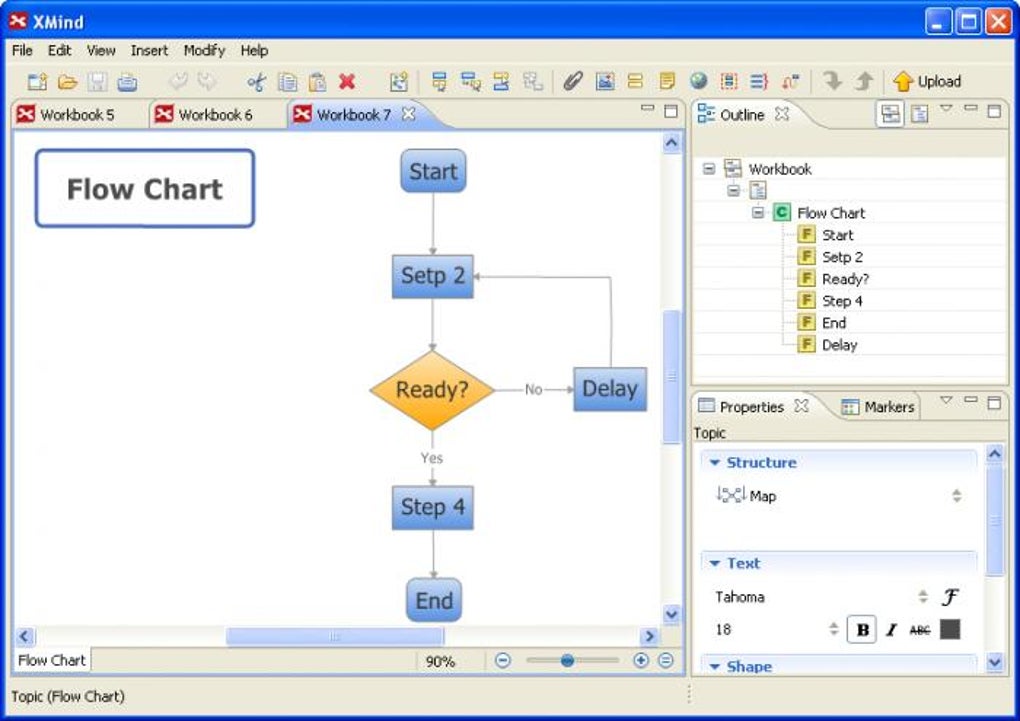Viewport: 1020px width, 721px height.
Task: Click the New Sheet toolbar icon
Action: tap(399, 81)
